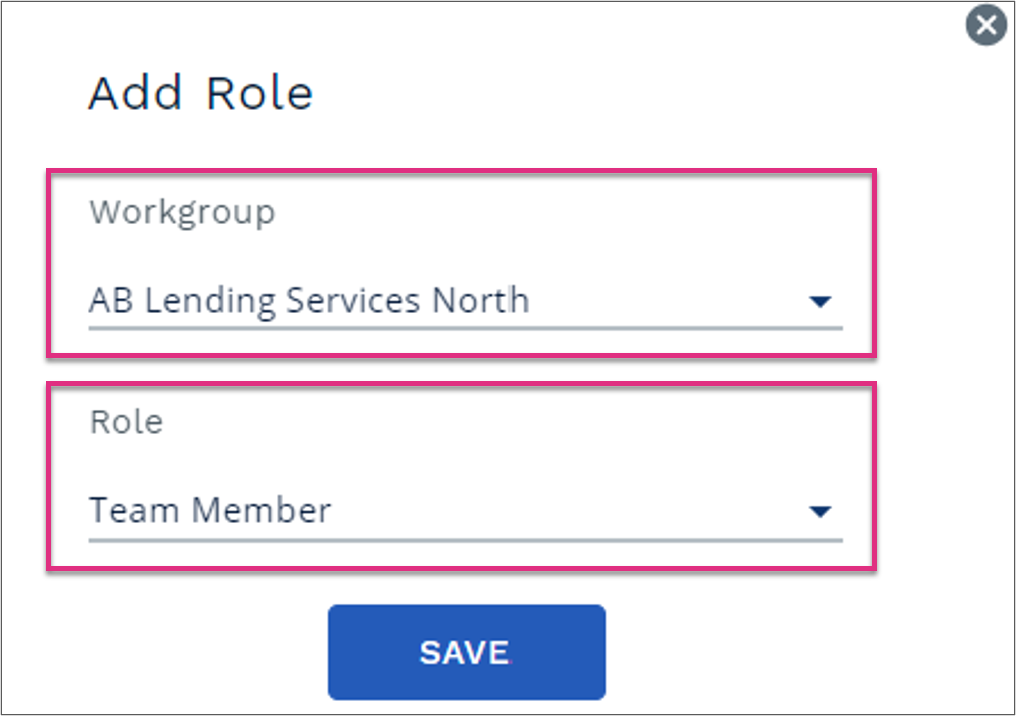Click the underline beneath Workgroup value
1016x716 pixels.
[465, 329]
